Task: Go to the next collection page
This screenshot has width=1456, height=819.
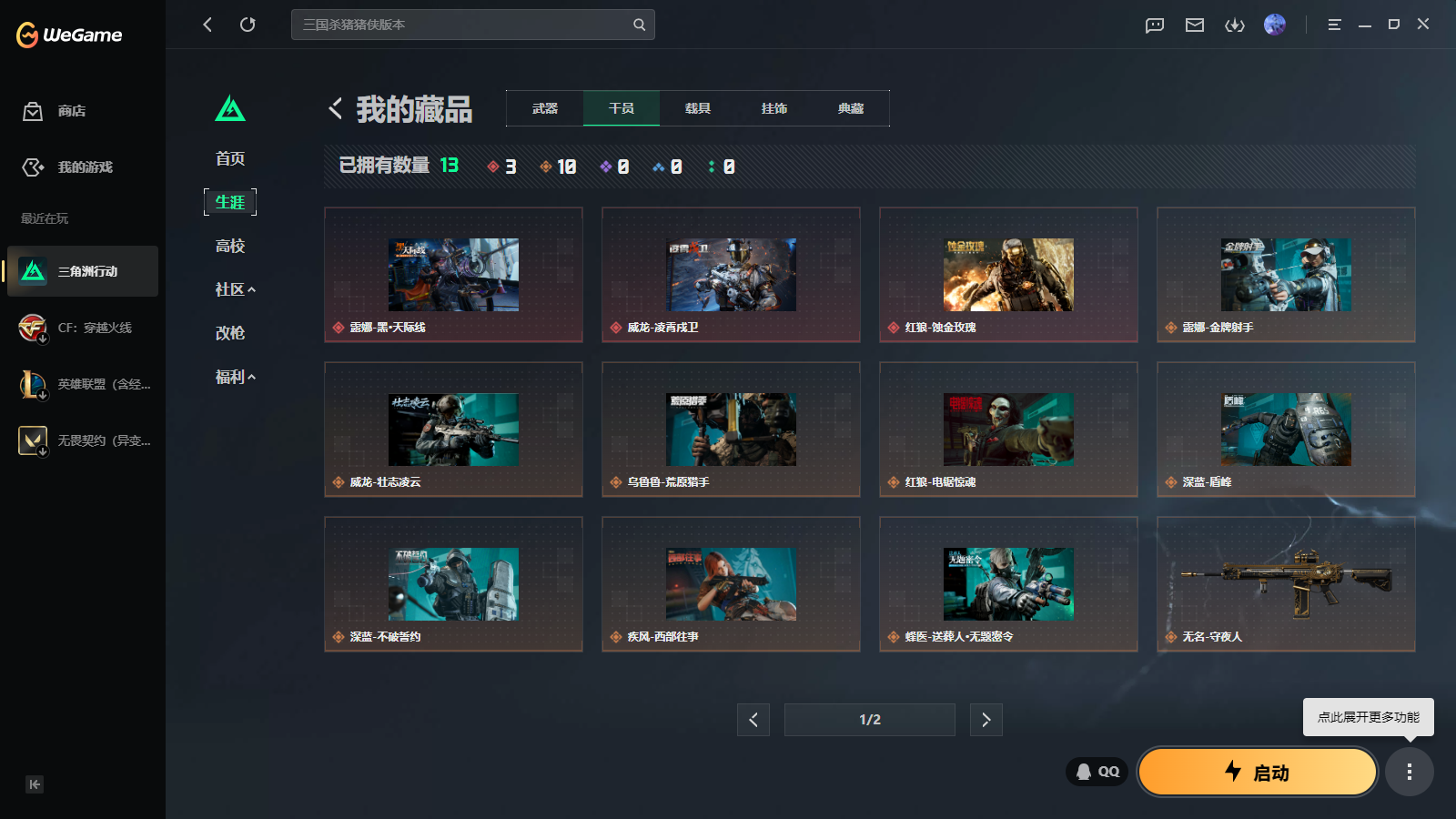Action: coord(986,720)
